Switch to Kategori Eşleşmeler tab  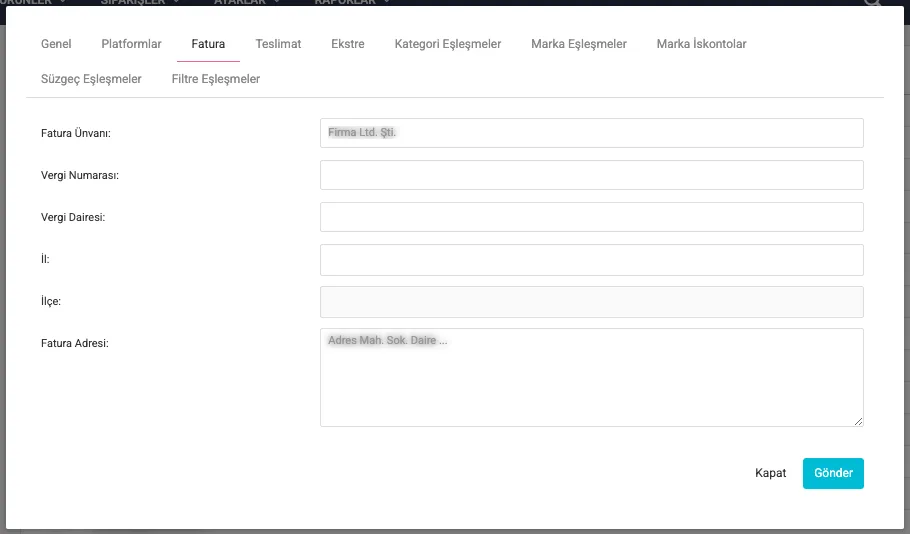[x=448, y=44]
